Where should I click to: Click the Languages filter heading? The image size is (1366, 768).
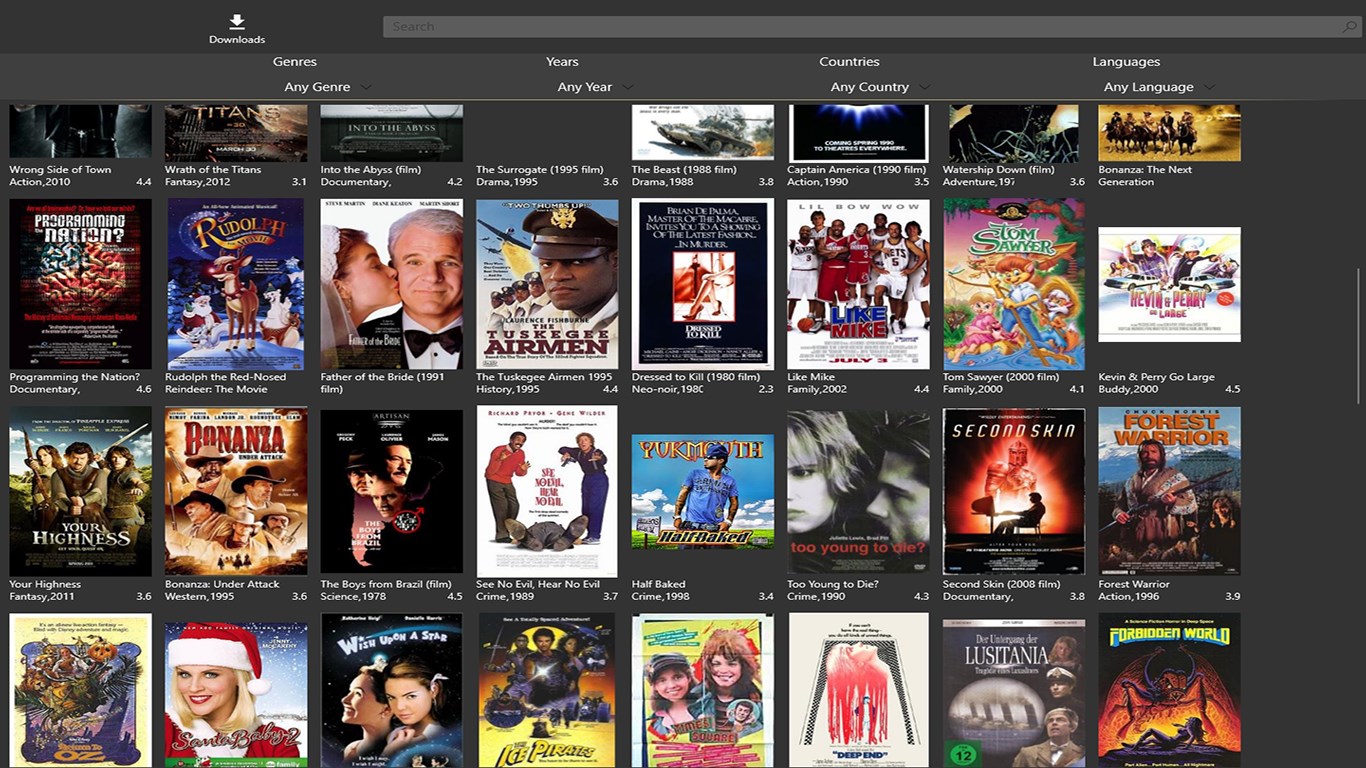pyautogui.click(x=1126, y=62)
